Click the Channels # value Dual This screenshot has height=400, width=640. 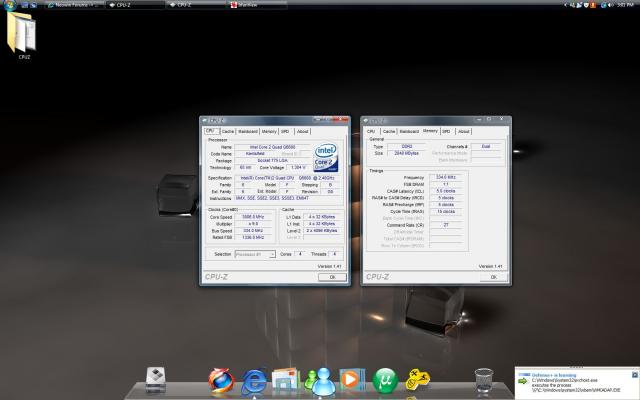pos(486,147)
